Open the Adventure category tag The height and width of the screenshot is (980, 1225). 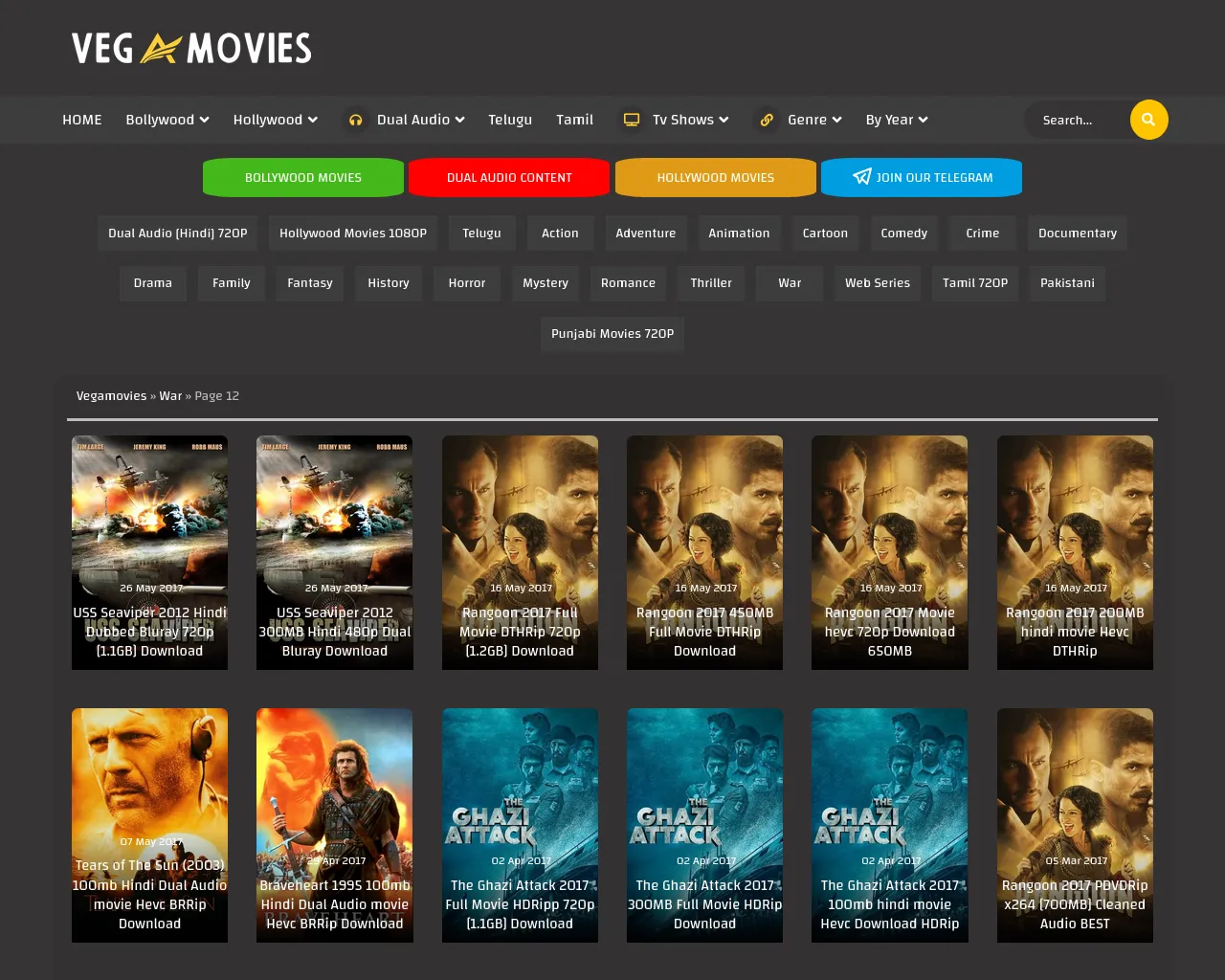646,233
